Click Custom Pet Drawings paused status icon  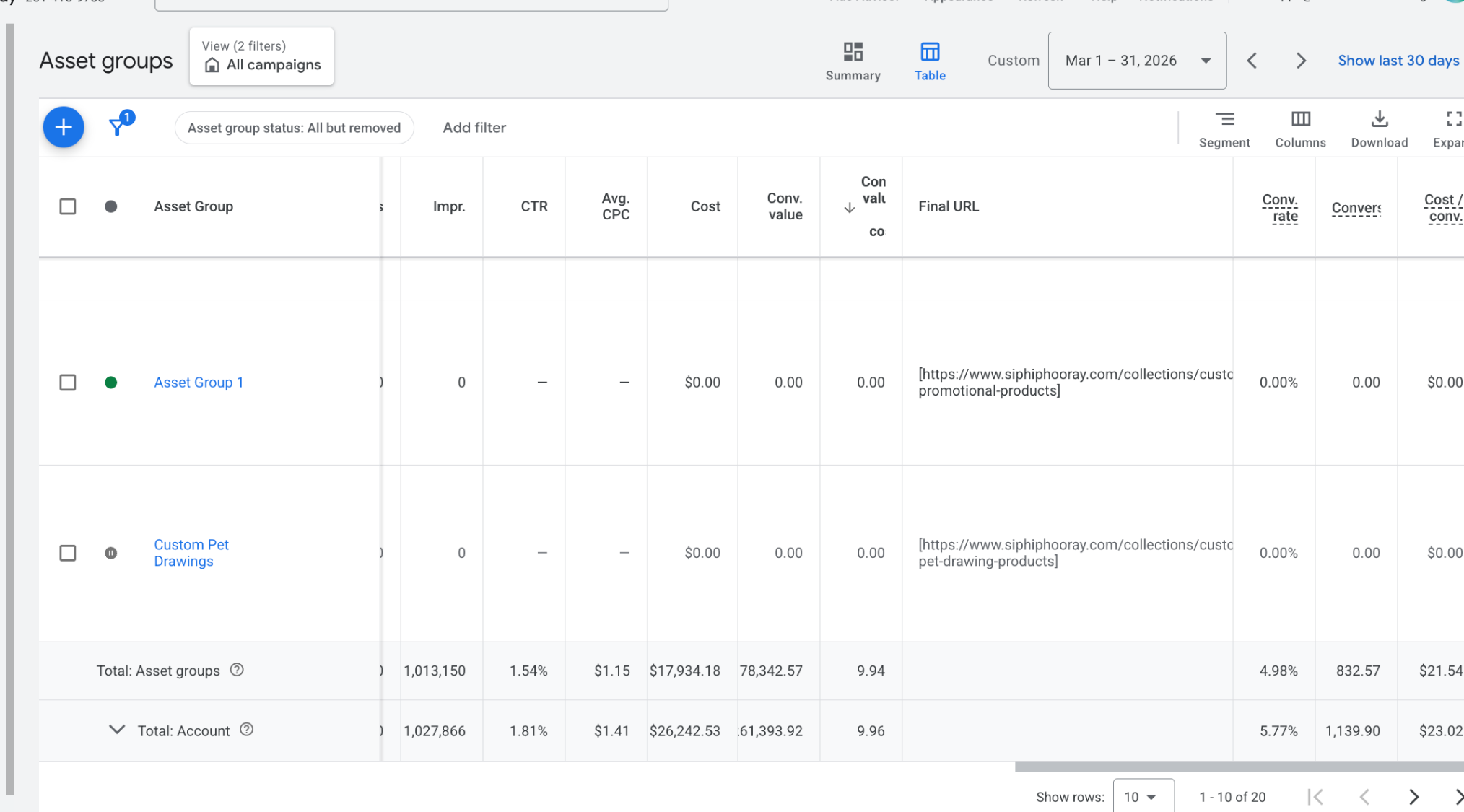pyautogui.click(x=110, y=553)
